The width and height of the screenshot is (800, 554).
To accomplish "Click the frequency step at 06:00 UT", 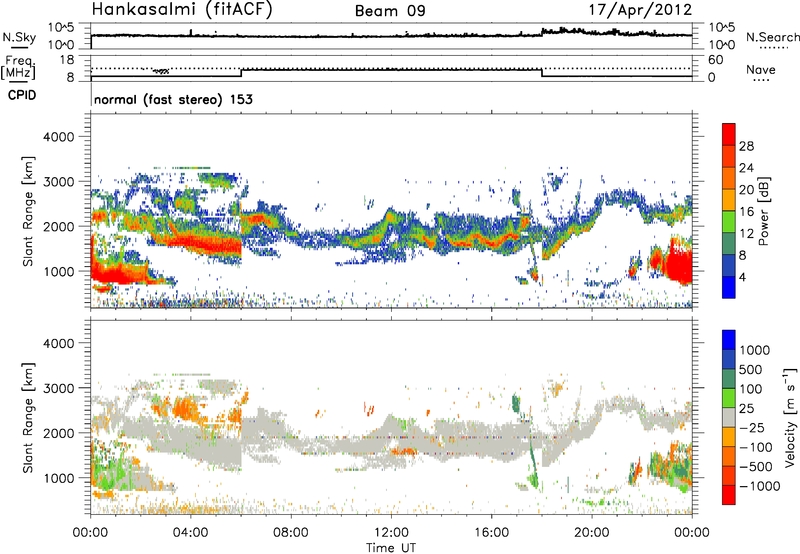I will pos(241,72).
